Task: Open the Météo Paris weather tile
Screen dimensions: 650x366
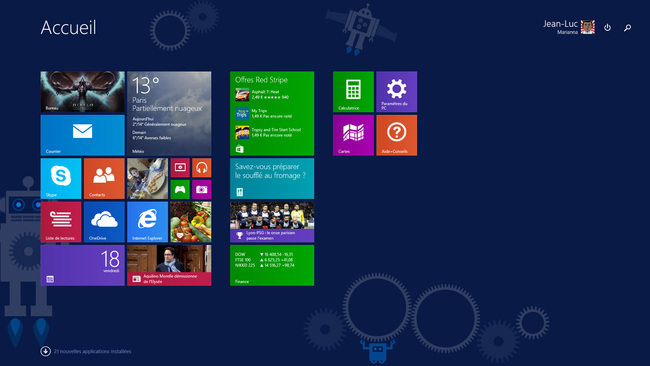Action: pyautogui.click(x=169, y=113)
